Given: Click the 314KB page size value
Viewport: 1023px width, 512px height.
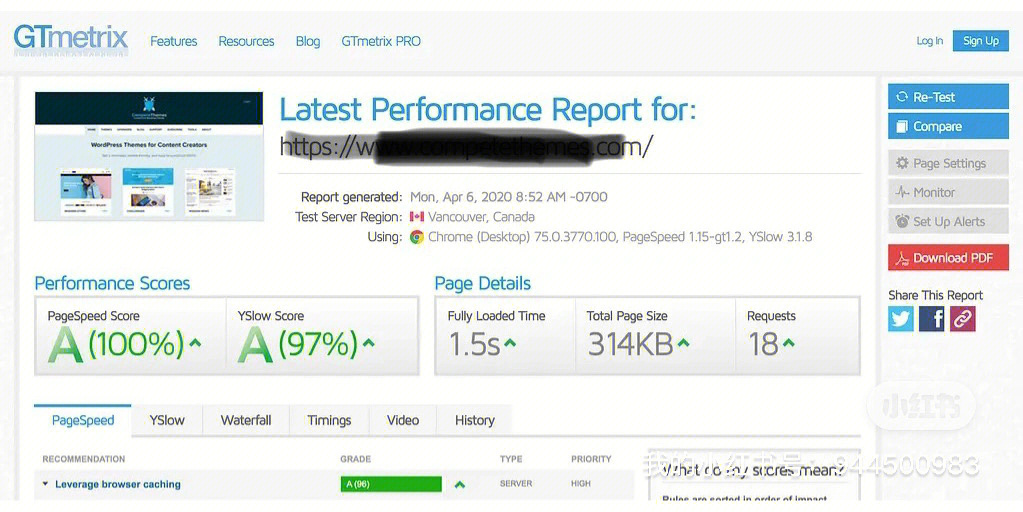Looking at the screenshot, I should click(630, 344).
